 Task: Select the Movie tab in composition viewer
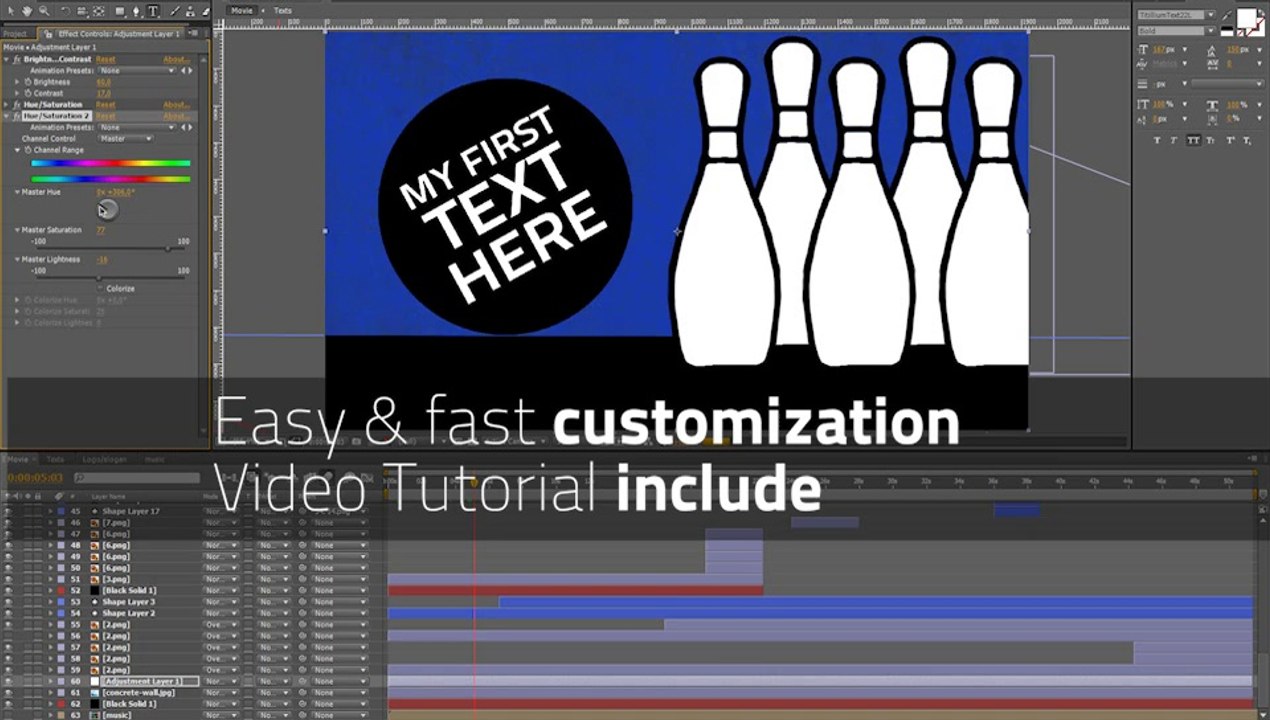[241, 11]
